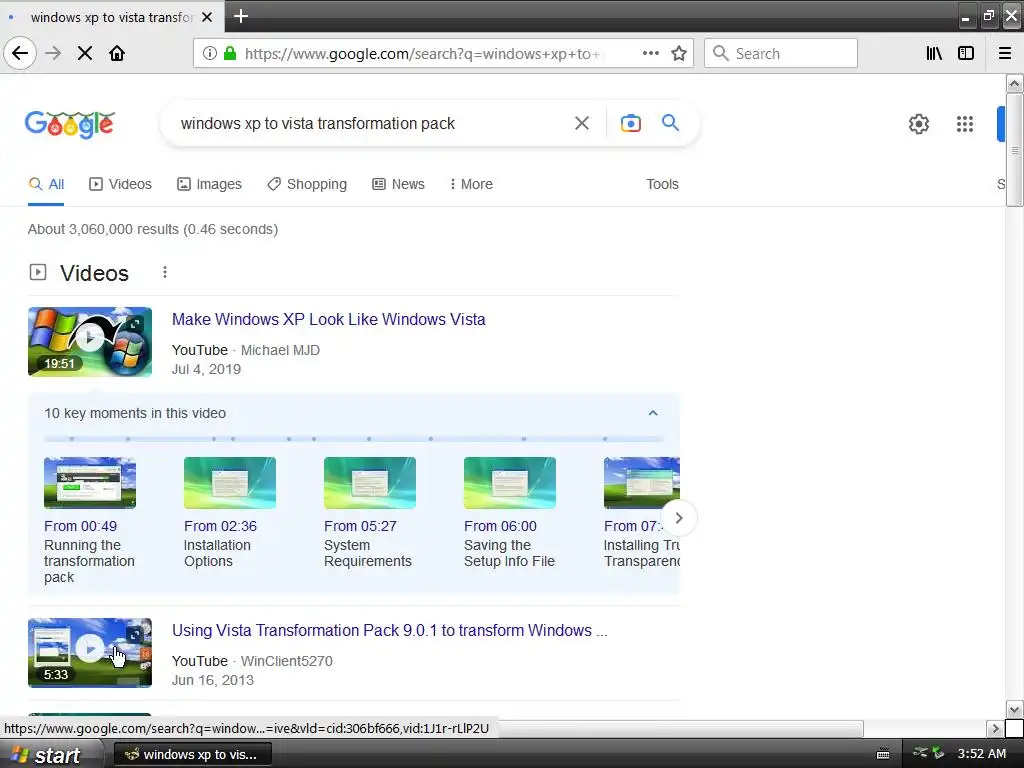The width and height of the screenshot is (1024, 768).
Task: Click the browser Search box
Action: (780, 54)
